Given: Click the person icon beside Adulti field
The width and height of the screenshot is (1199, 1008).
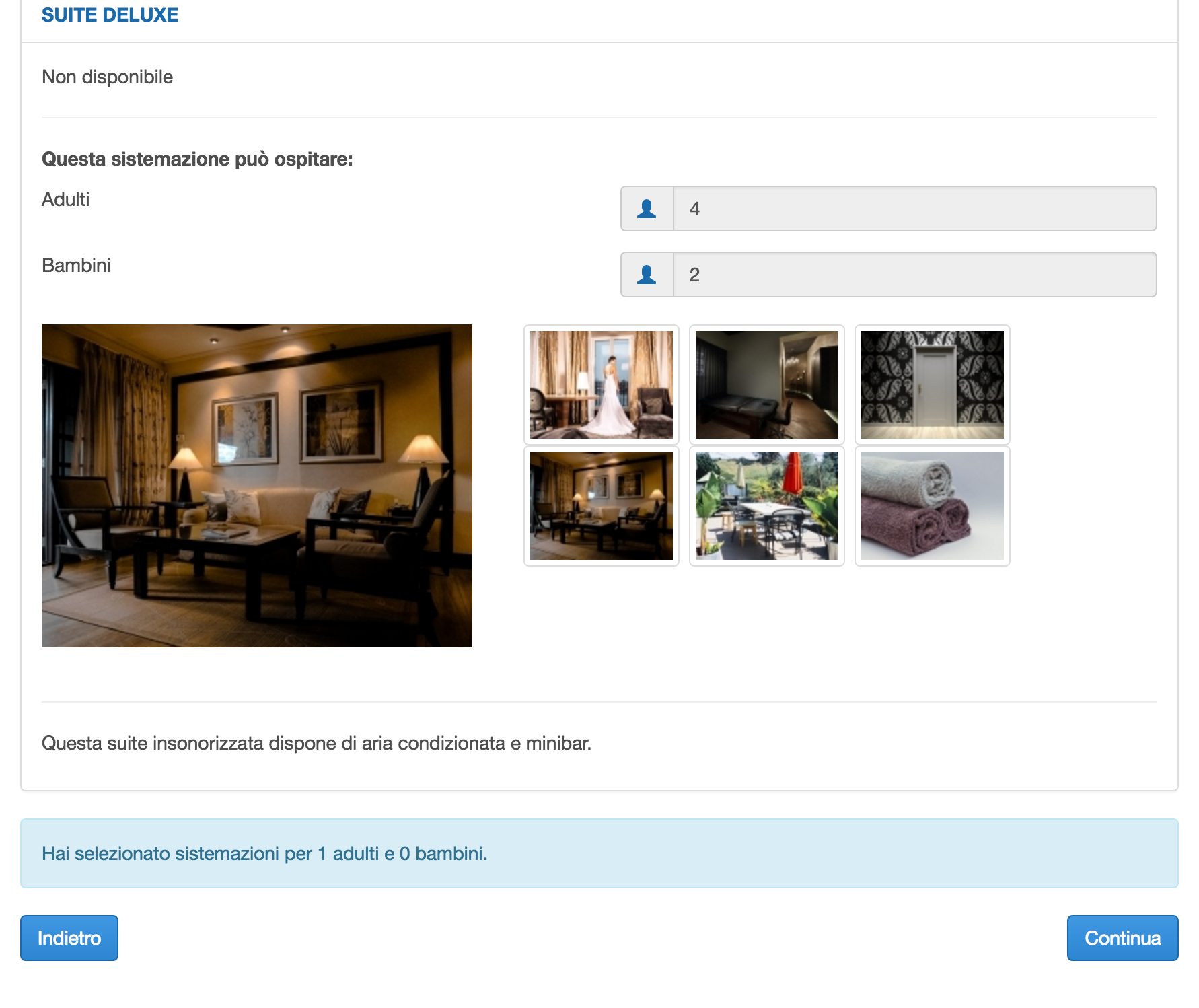Looking at the screenshot, I should pyautogui.click(x=647, y=209).
